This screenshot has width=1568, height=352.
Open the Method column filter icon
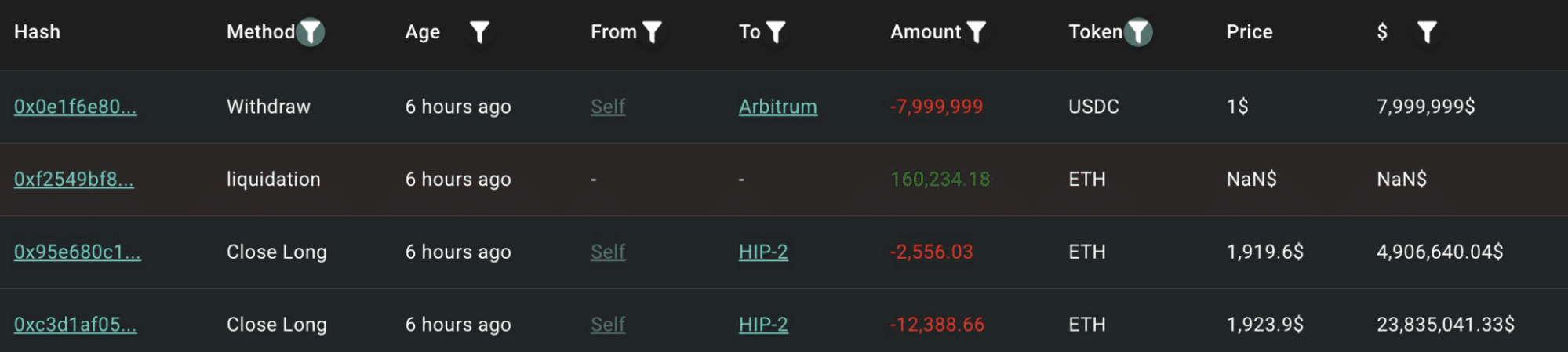pos(311,32)
